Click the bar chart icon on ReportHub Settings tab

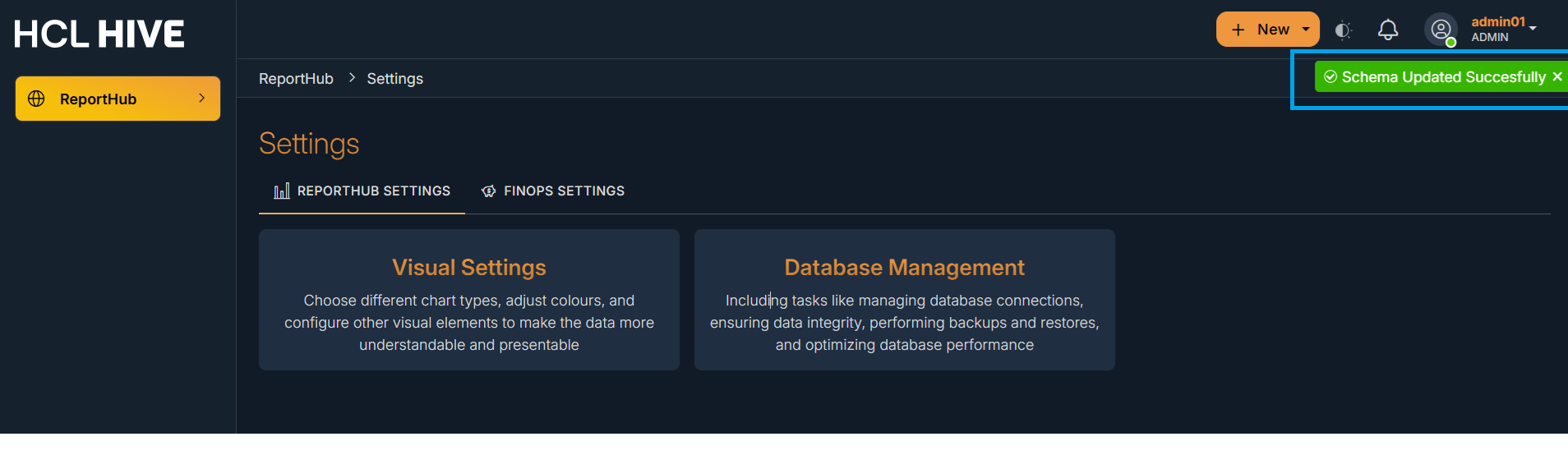(x=282, y=191)
